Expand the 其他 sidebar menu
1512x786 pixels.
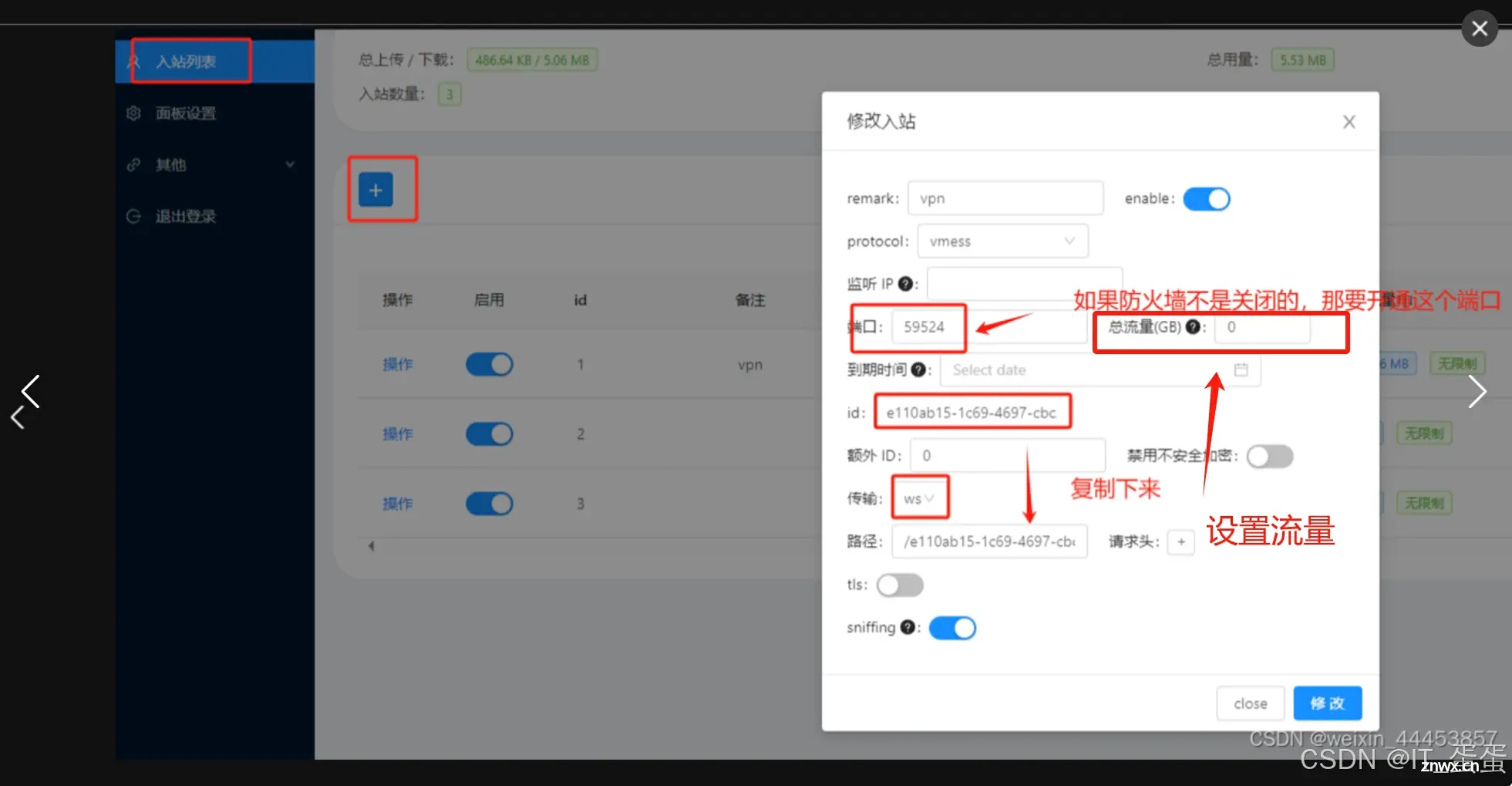coord(214,164)
